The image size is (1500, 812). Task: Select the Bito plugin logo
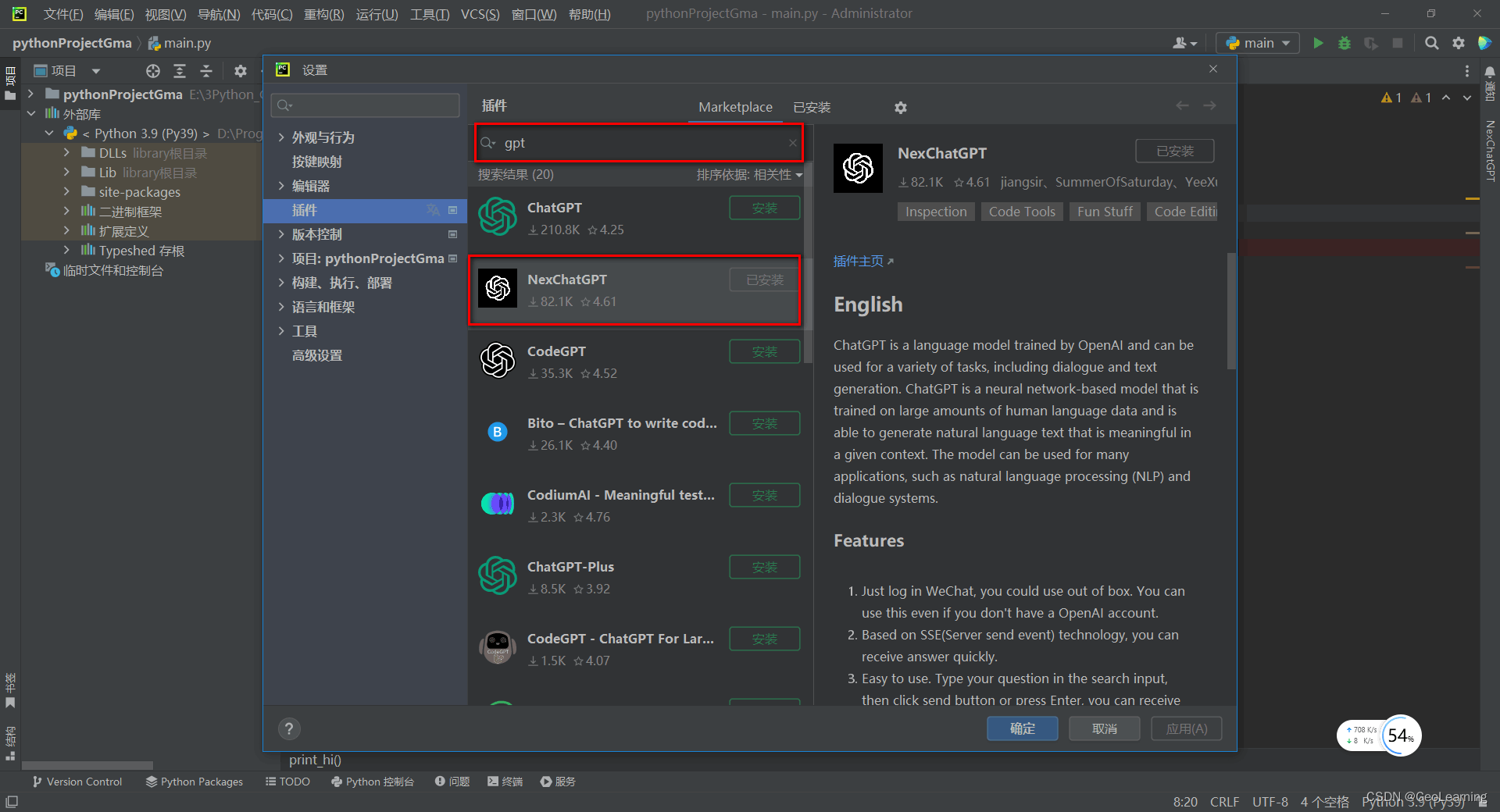498,432
